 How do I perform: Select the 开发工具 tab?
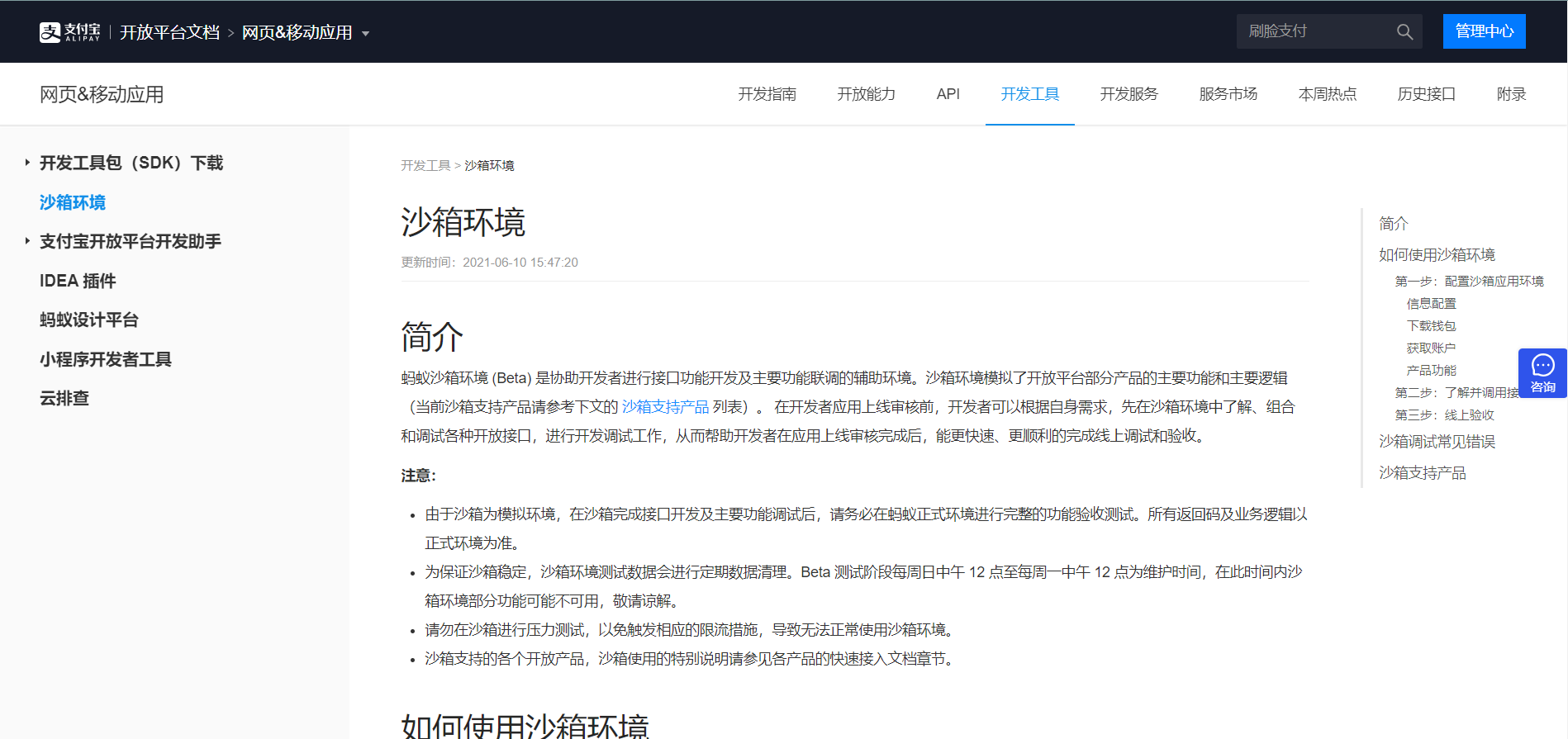click(x=1029, y=94)
